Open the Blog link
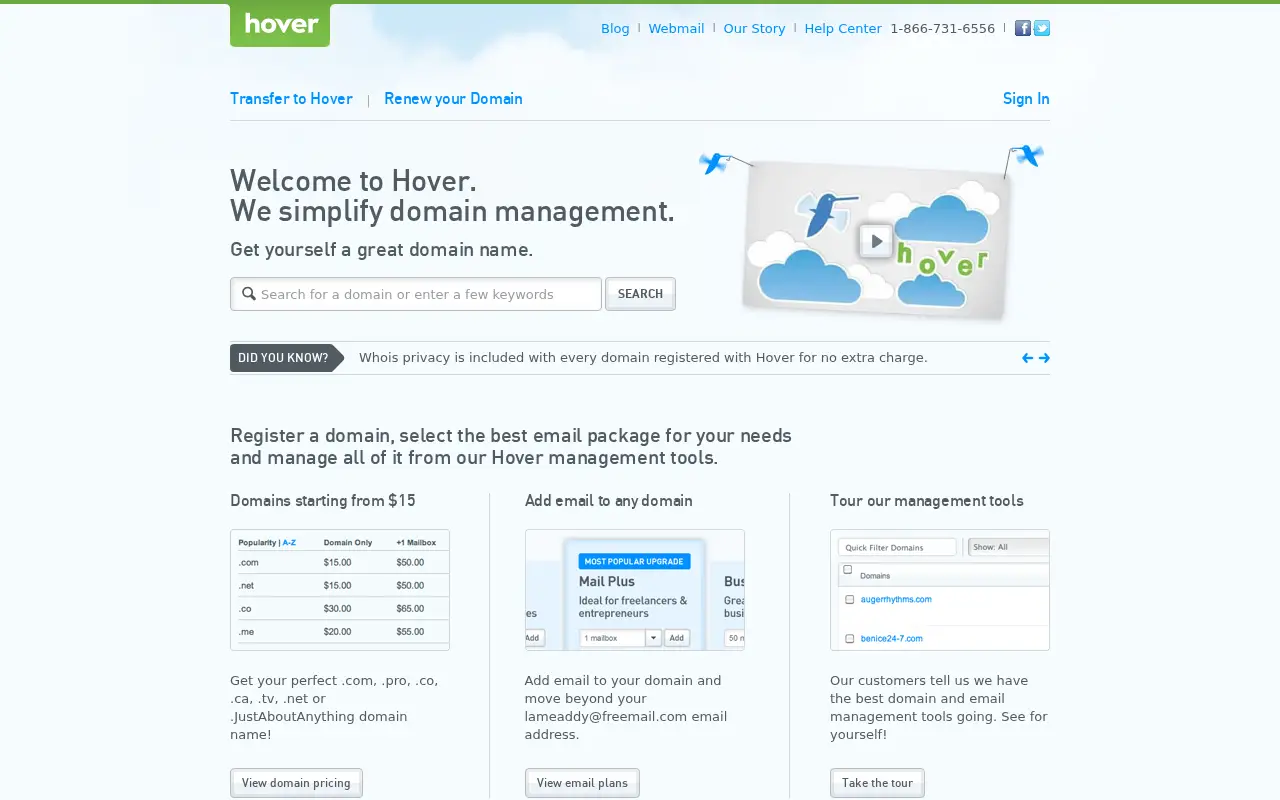This screenshot has width=1280, height=800. click(615, 29)
